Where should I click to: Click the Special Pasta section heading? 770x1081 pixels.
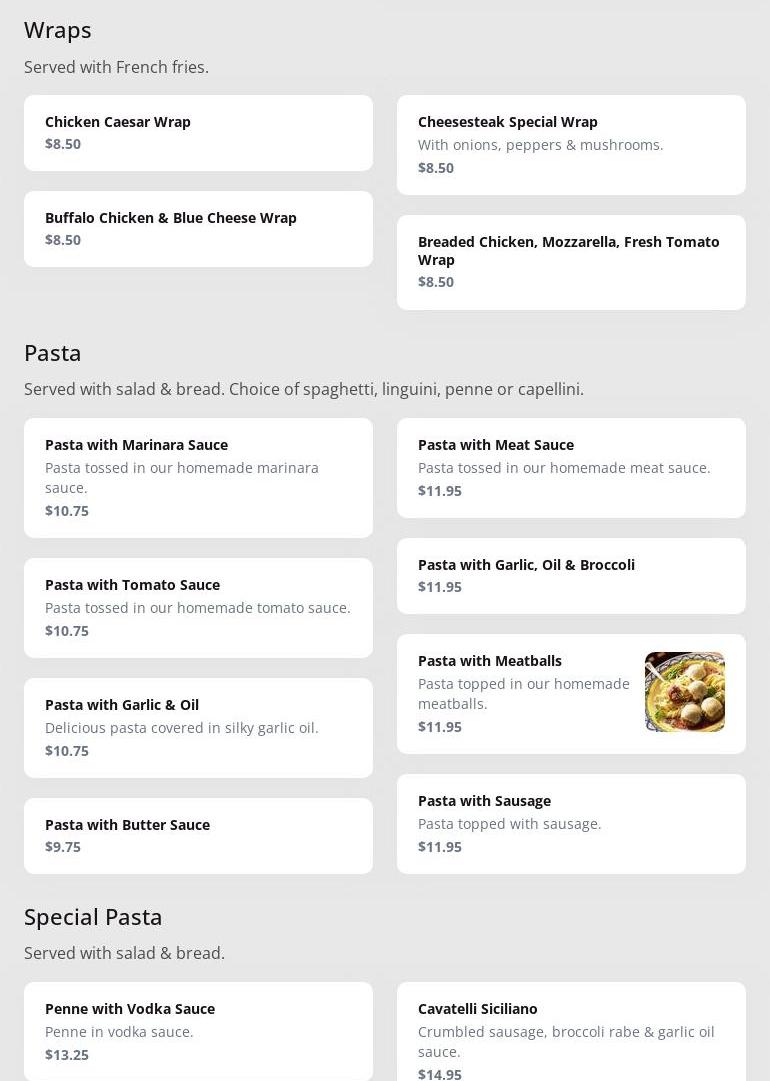(x=93, y=917)
